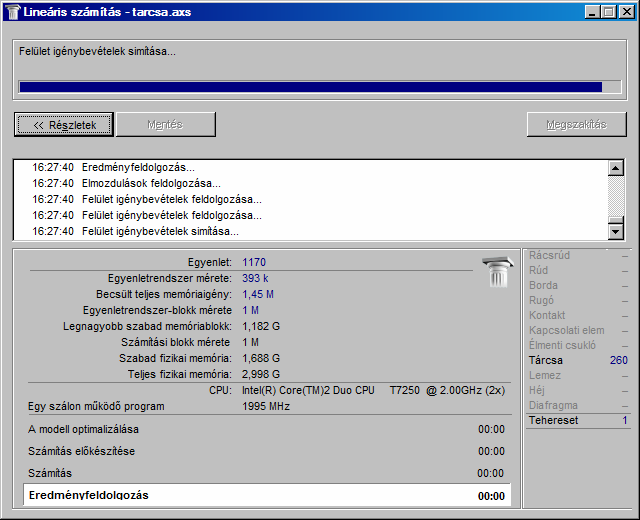The image size is (640, 520).
Task: Click the log scroll down arrow
Action: [616, 232]
